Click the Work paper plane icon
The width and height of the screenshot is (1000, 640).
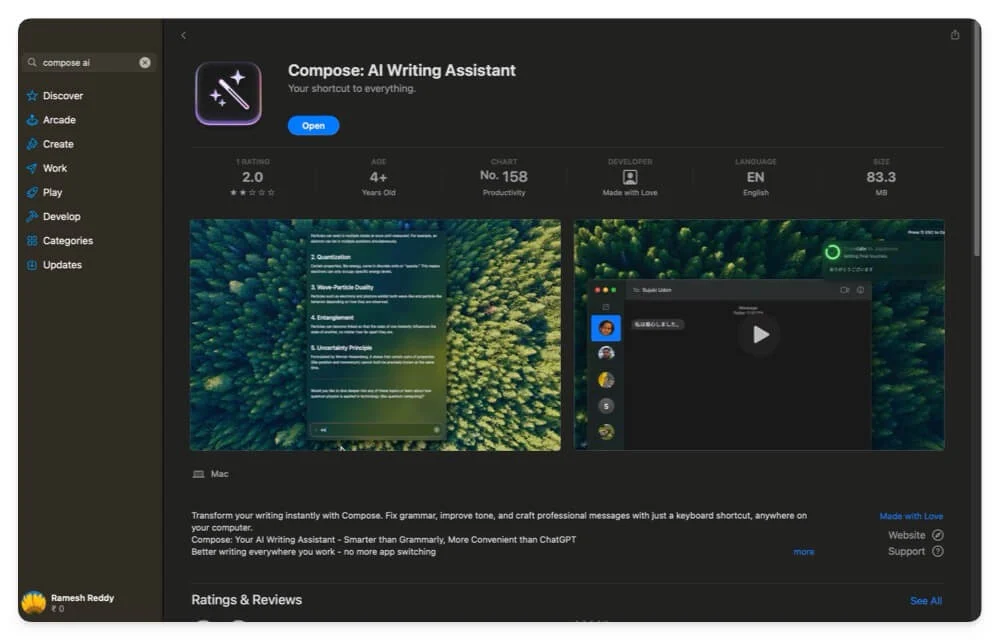coord(32,168)
